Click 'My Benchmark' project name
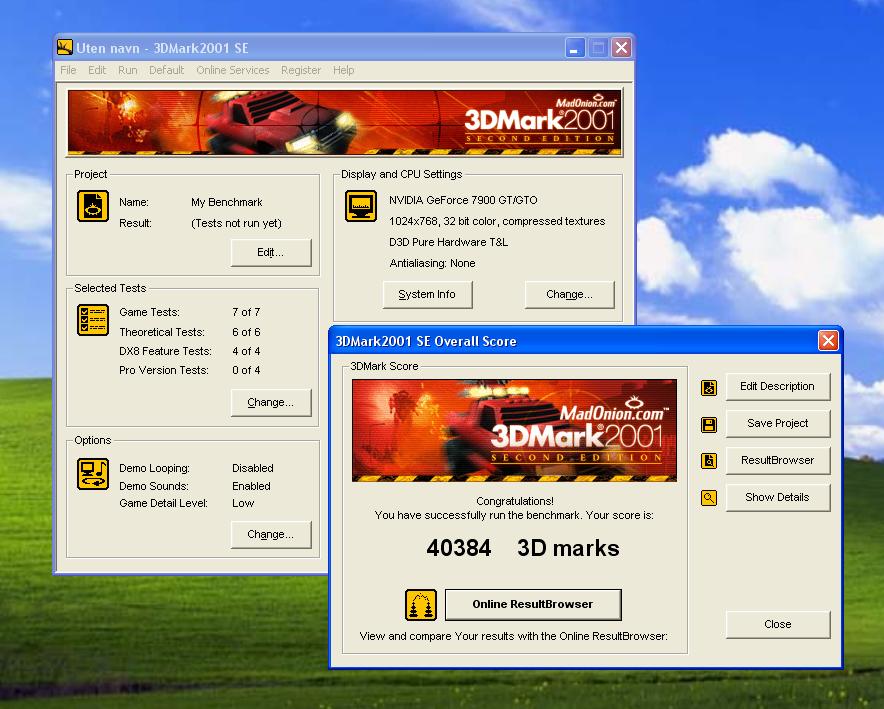Screen dimensions: 884x709 coord(227,202)
